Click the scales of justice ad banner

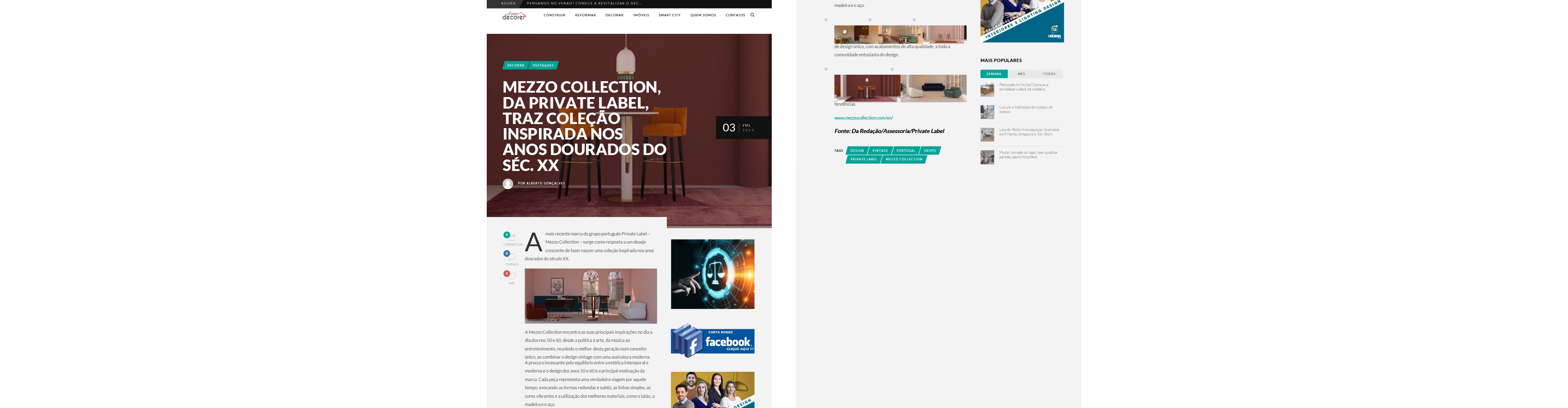coord(713,274)
